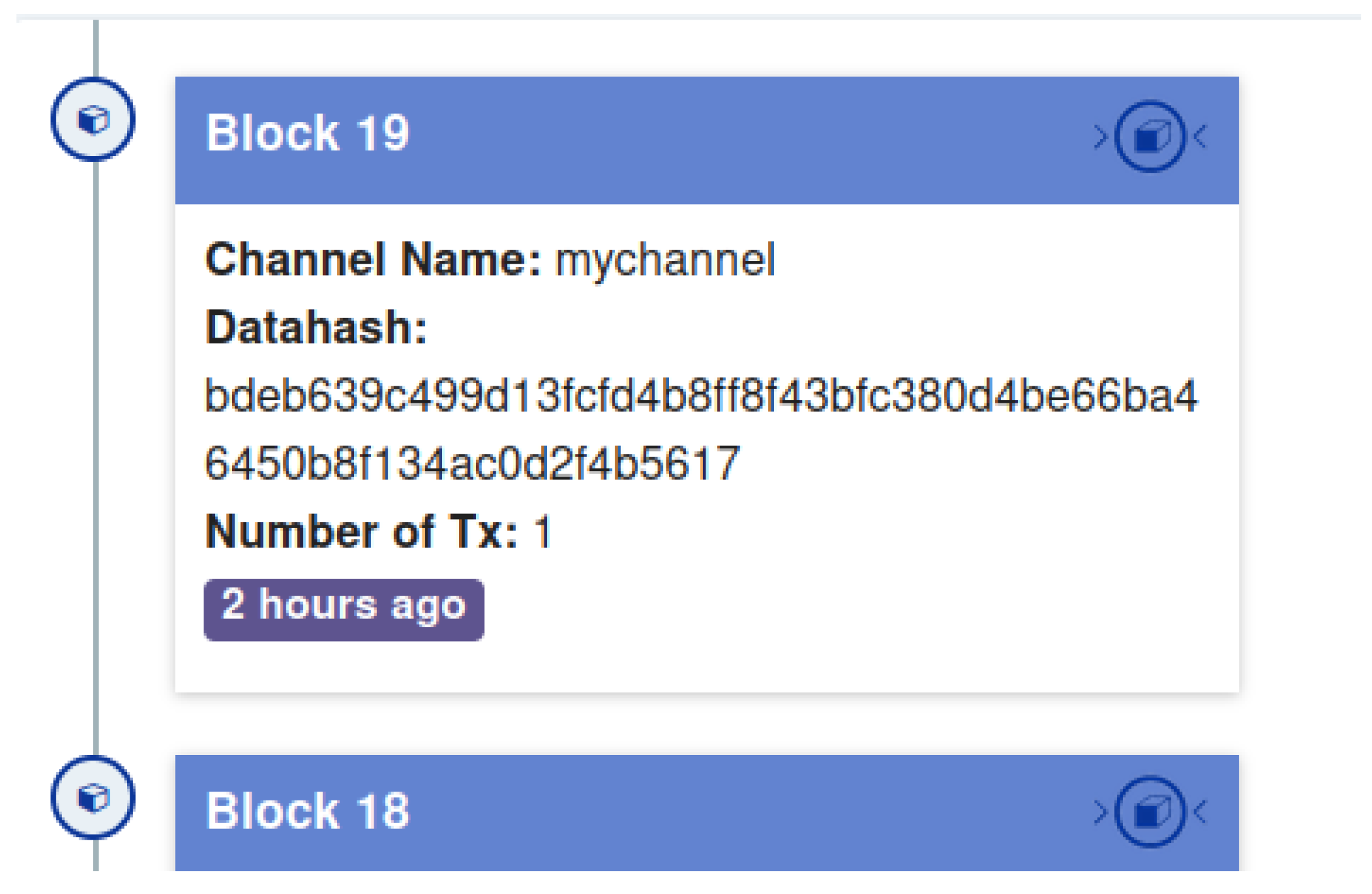Viewport: 1372px width, 894px height.
Task: Click the Number of Tx label
Action: (361, 531)
